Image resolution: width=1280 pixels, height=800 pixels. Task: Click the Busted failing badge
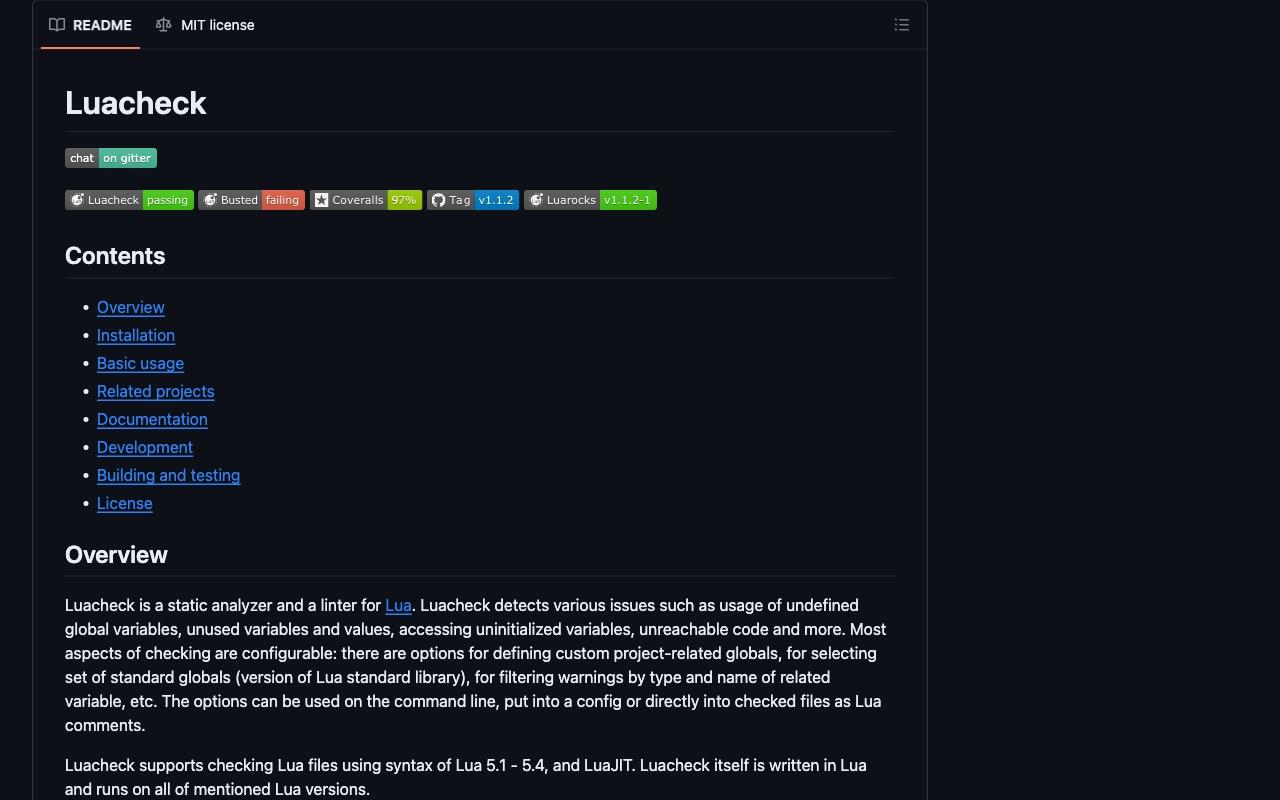[251, 200]
